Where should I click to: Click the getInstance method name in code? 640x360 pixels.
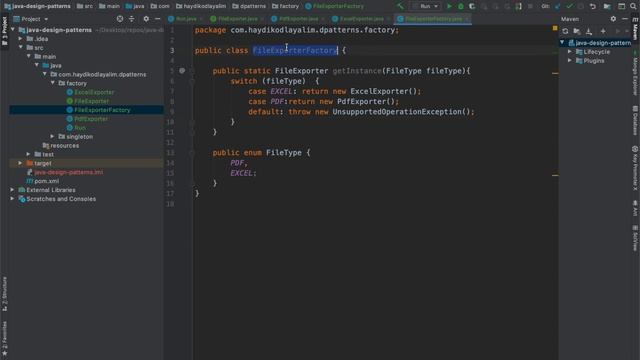click(x=357, y=71)
